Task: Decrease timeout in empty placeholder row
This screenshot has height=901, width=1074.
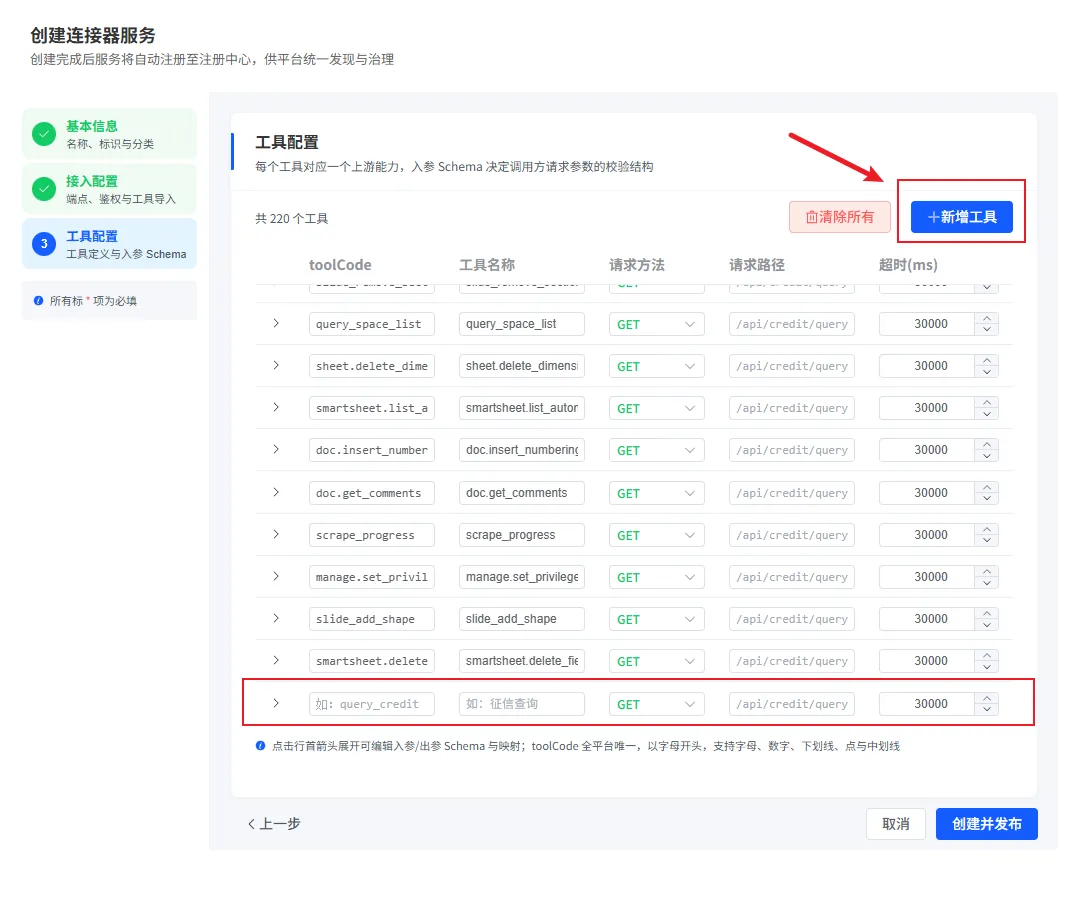Action: (x=987, y=710)
